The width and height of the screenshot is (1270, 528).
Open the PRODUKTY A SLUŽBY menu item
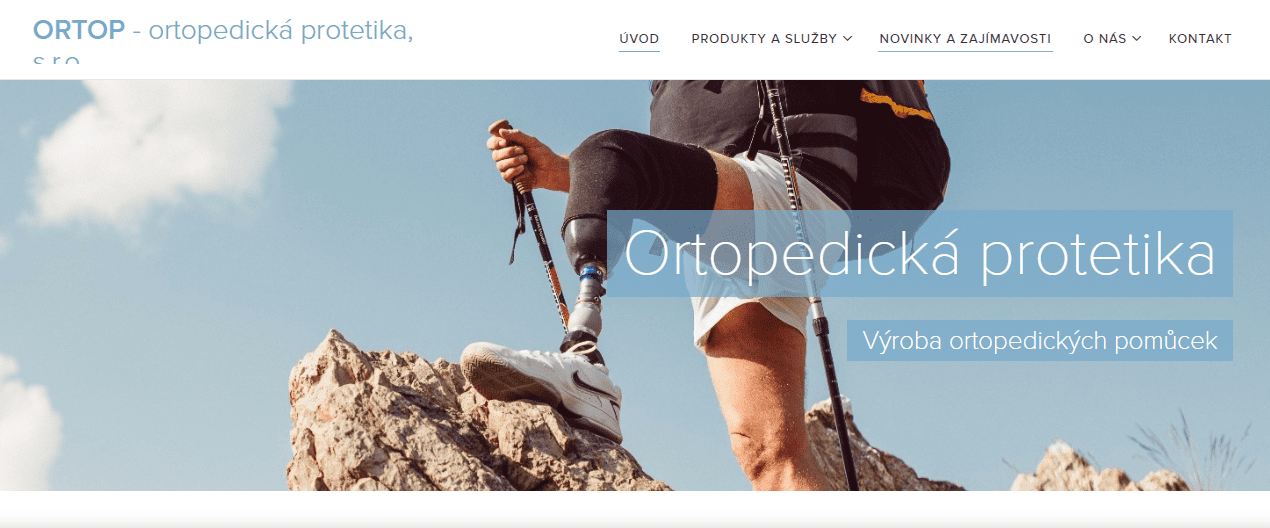(x=764, y=39)
